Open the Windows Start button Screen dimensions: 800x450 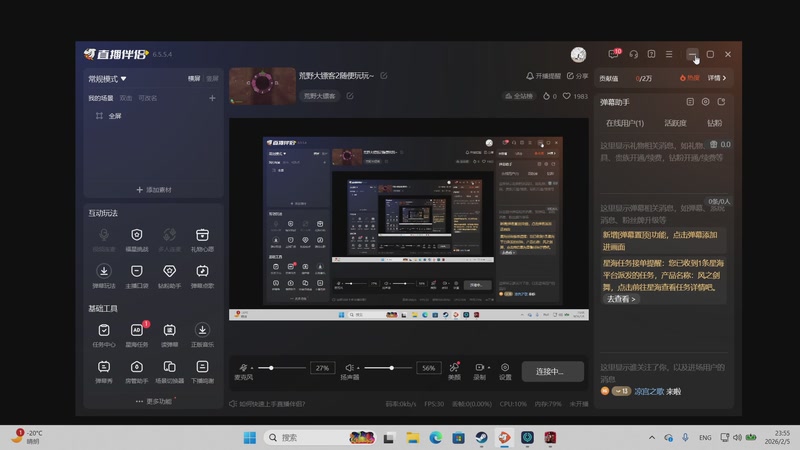point(249,437)
